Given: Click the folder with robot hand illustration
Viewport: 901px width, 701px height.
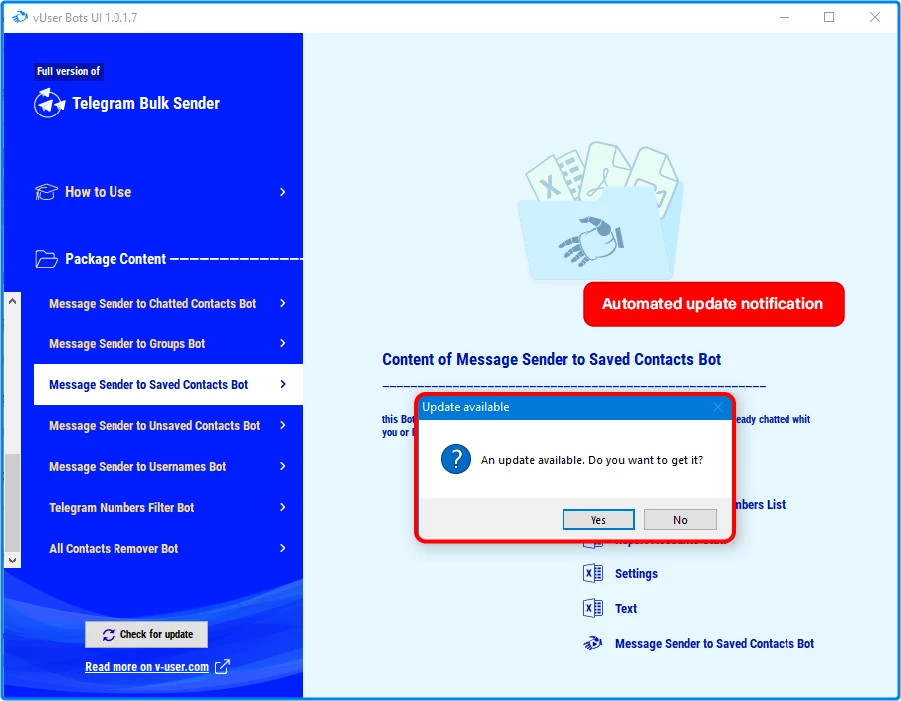Looking at the screenshot, I should coord(601,211).
